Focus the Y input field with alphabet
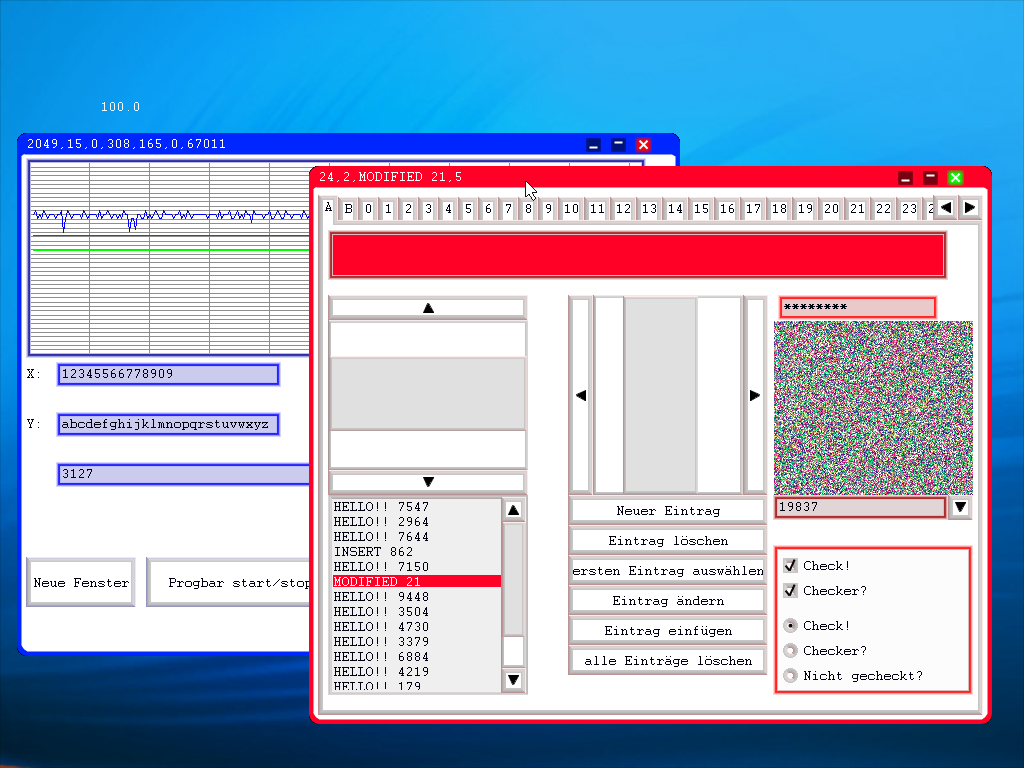Viewport: 1024px width, 768px height. (x=168, y=424)
